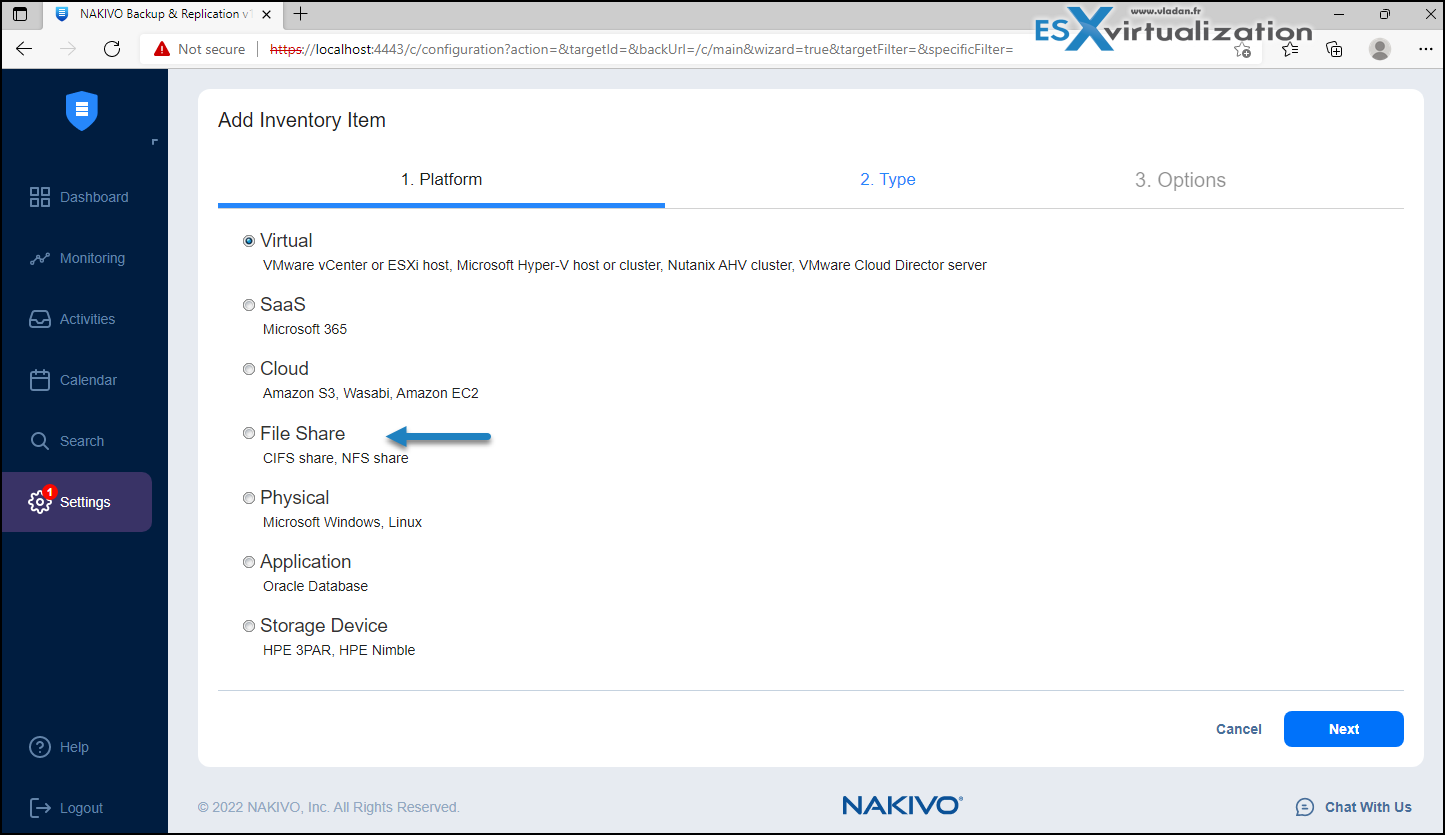Select the Virtual platform radio button
Screen dimensions: 1445x835
click(x=249, y=241)
